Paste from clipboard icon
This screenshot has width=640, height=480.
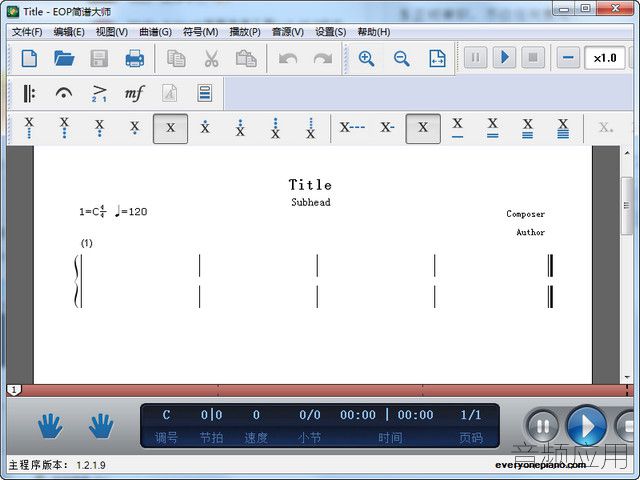pos(246,58)
